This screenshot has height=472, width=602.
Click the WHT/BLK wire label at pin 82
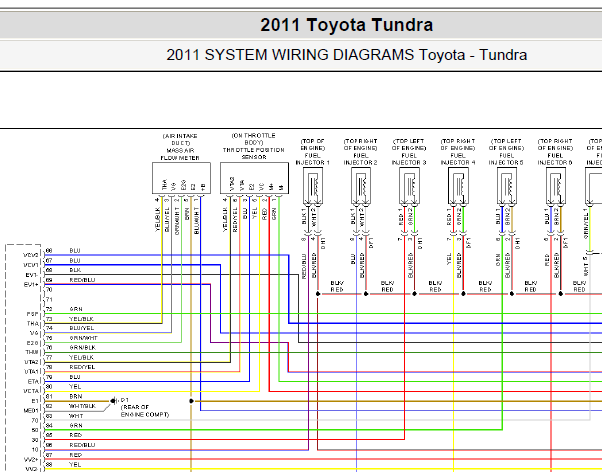pos(82,405)
